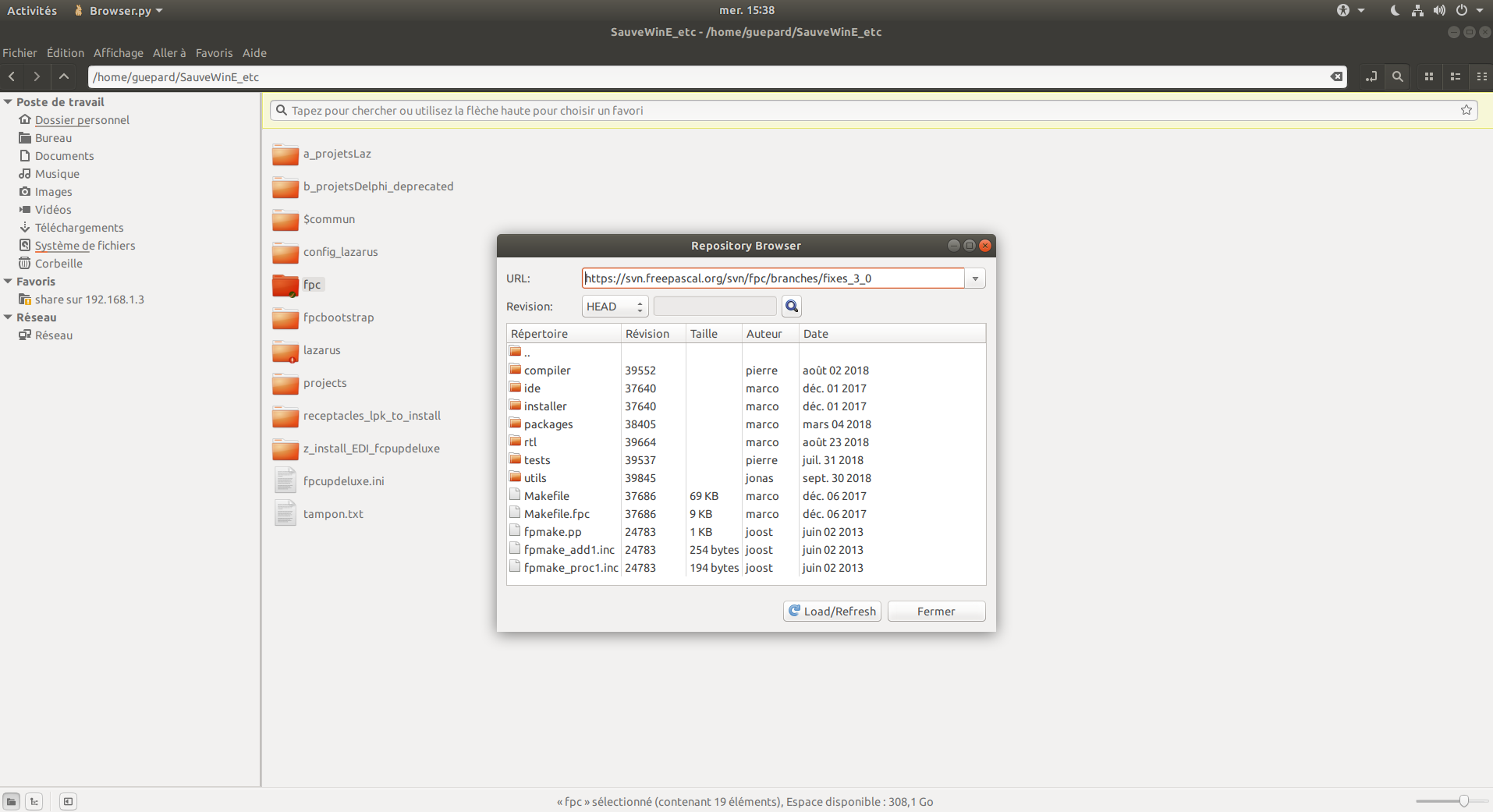This screenshot has width=1493, height=812.
Task: Go forward with the right arrow navigation button
Action: click(37, 76)
